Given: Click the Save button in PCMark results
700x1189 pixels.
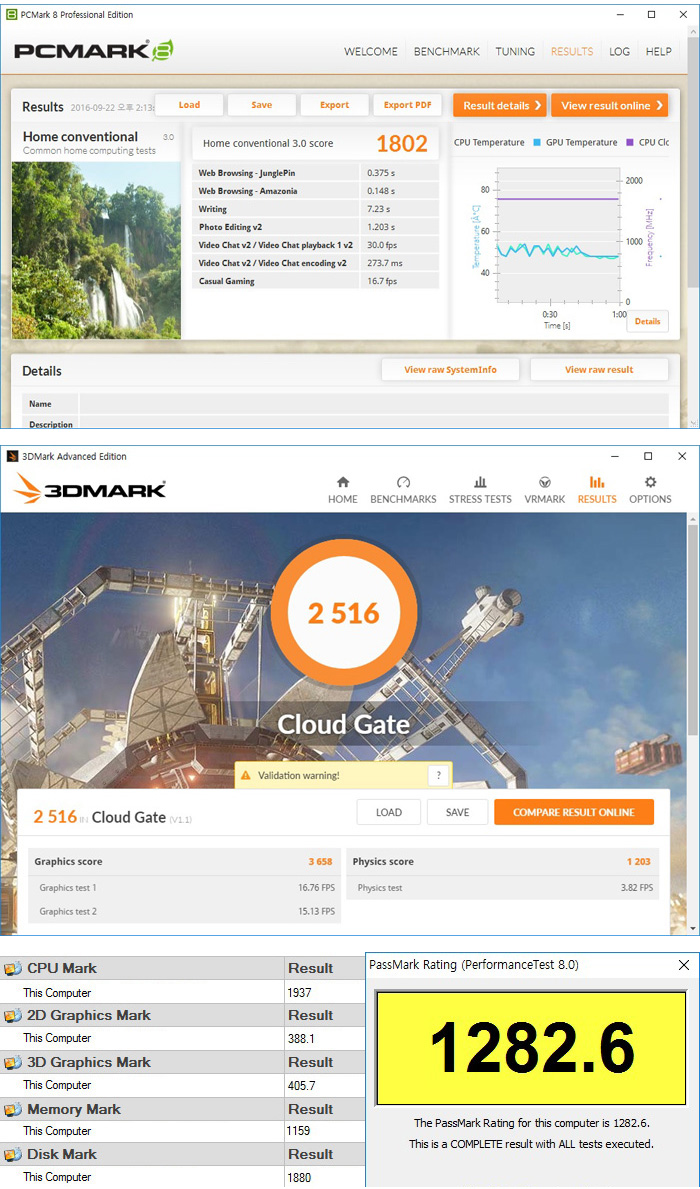Looking at the screenshot, I should 262,105.
